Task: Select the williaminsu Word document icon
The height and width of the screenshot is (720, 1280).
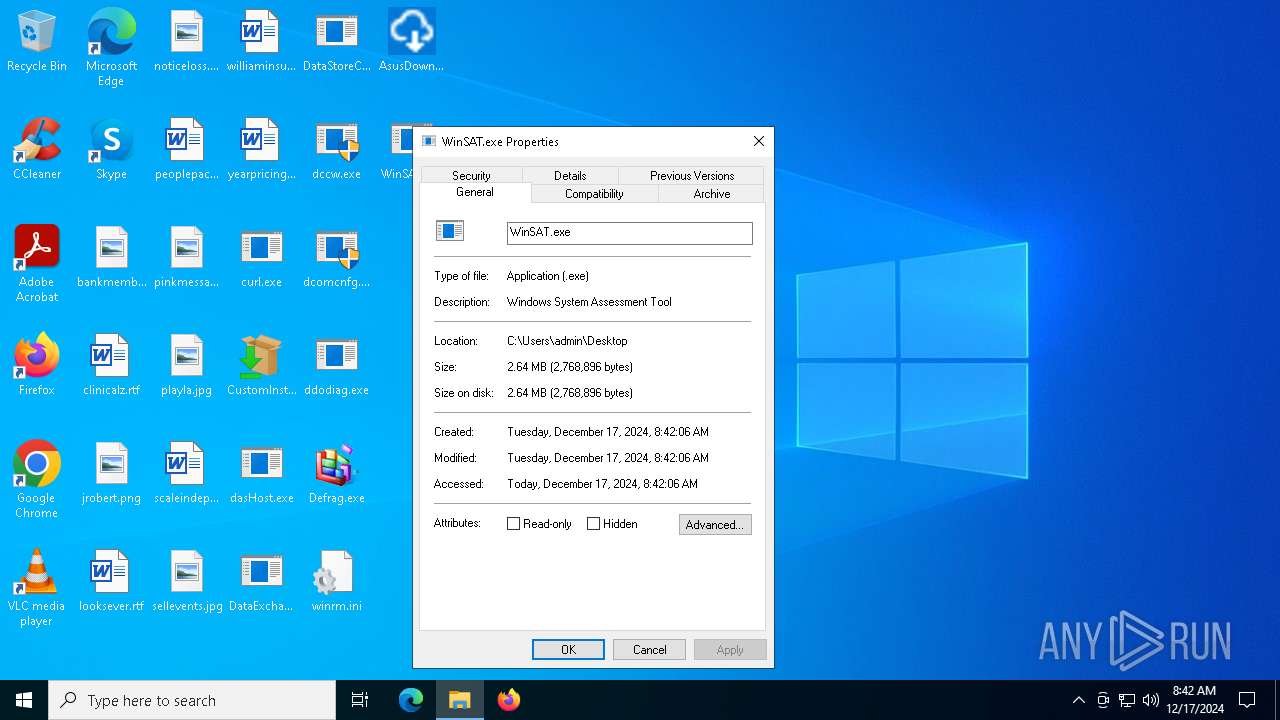Action: (x=261, y=42)
